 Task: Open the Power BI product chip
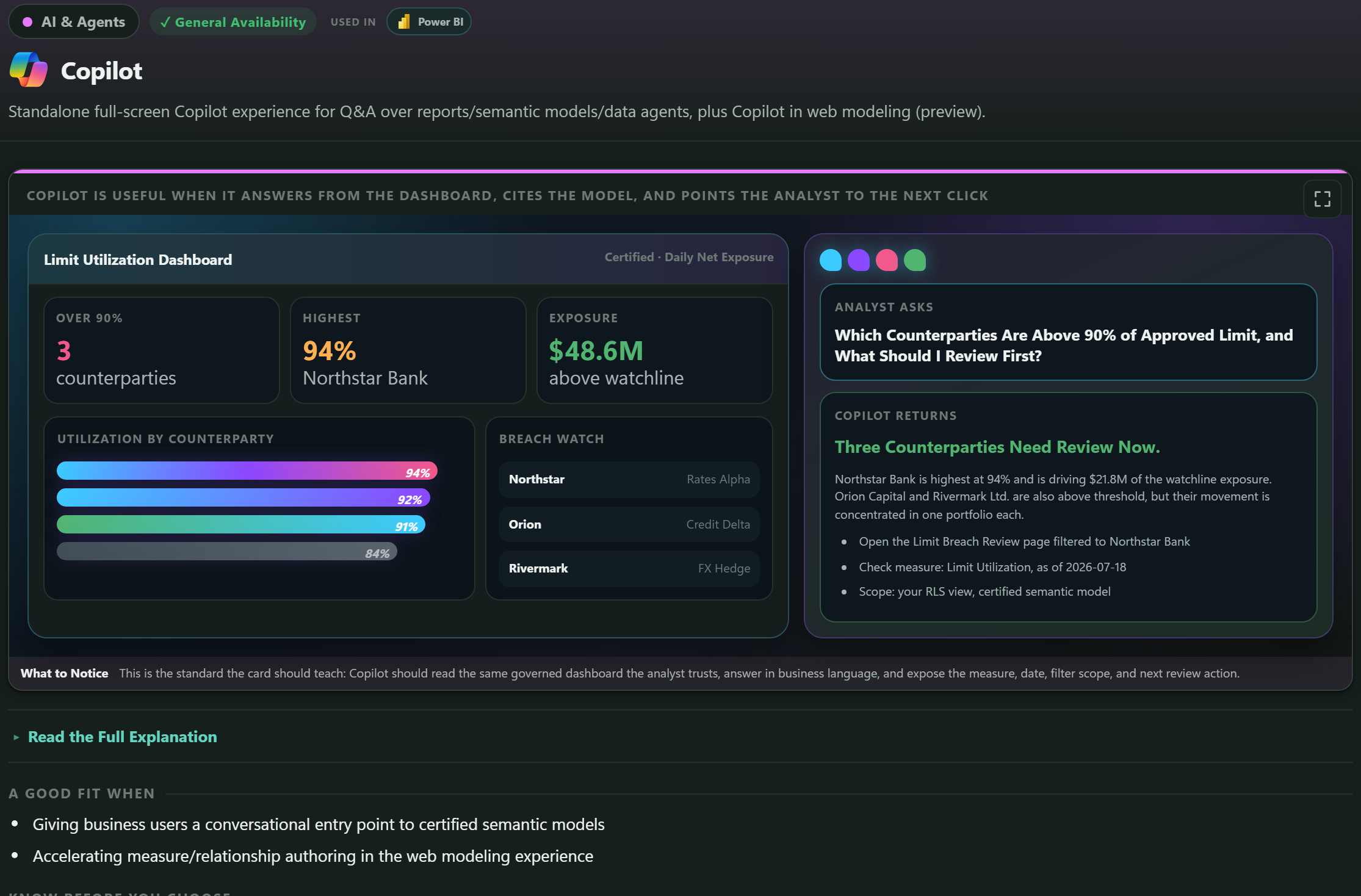point(429,22)
